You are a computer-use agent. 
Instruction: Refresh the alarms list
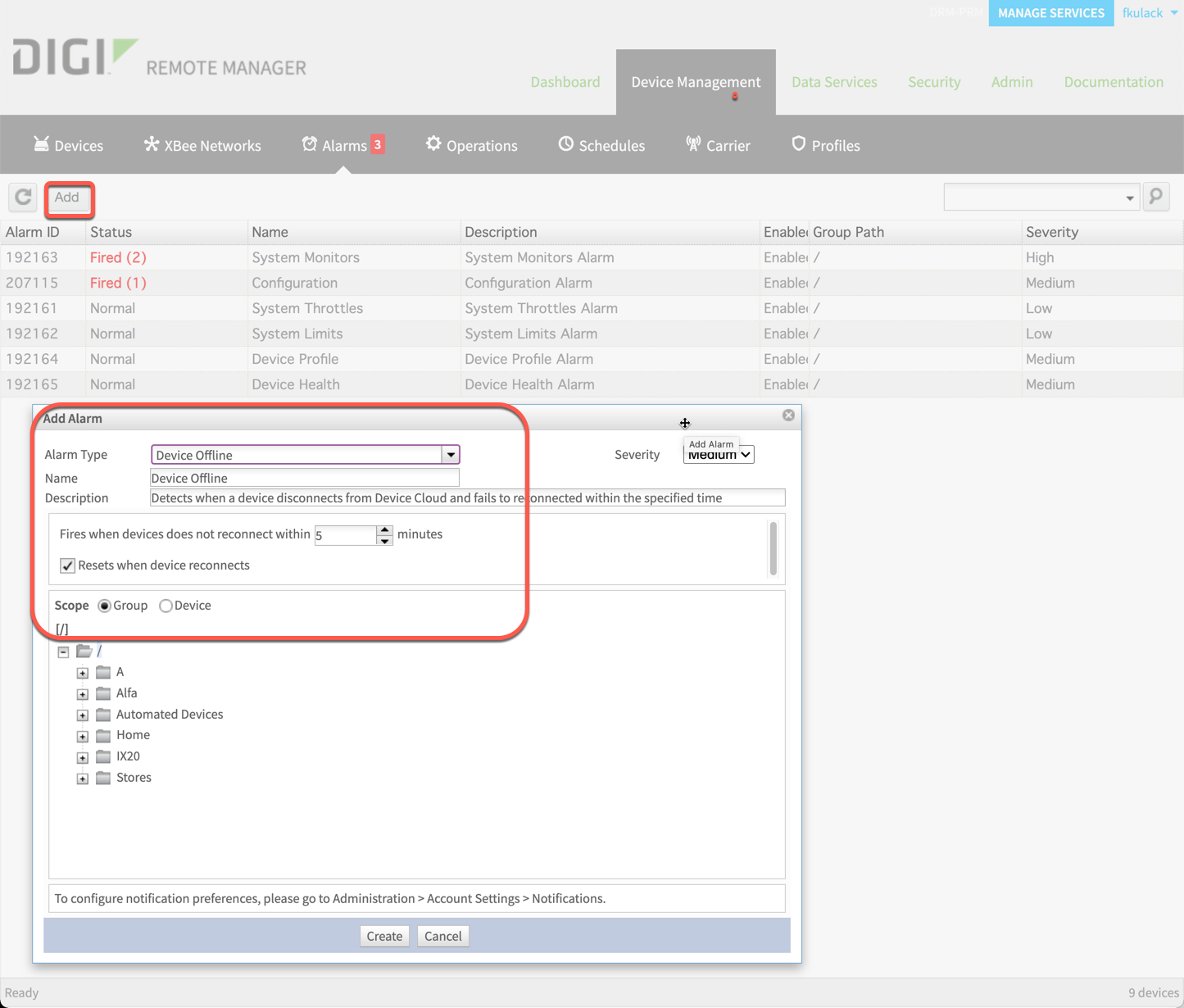click(x=22, y=198)
